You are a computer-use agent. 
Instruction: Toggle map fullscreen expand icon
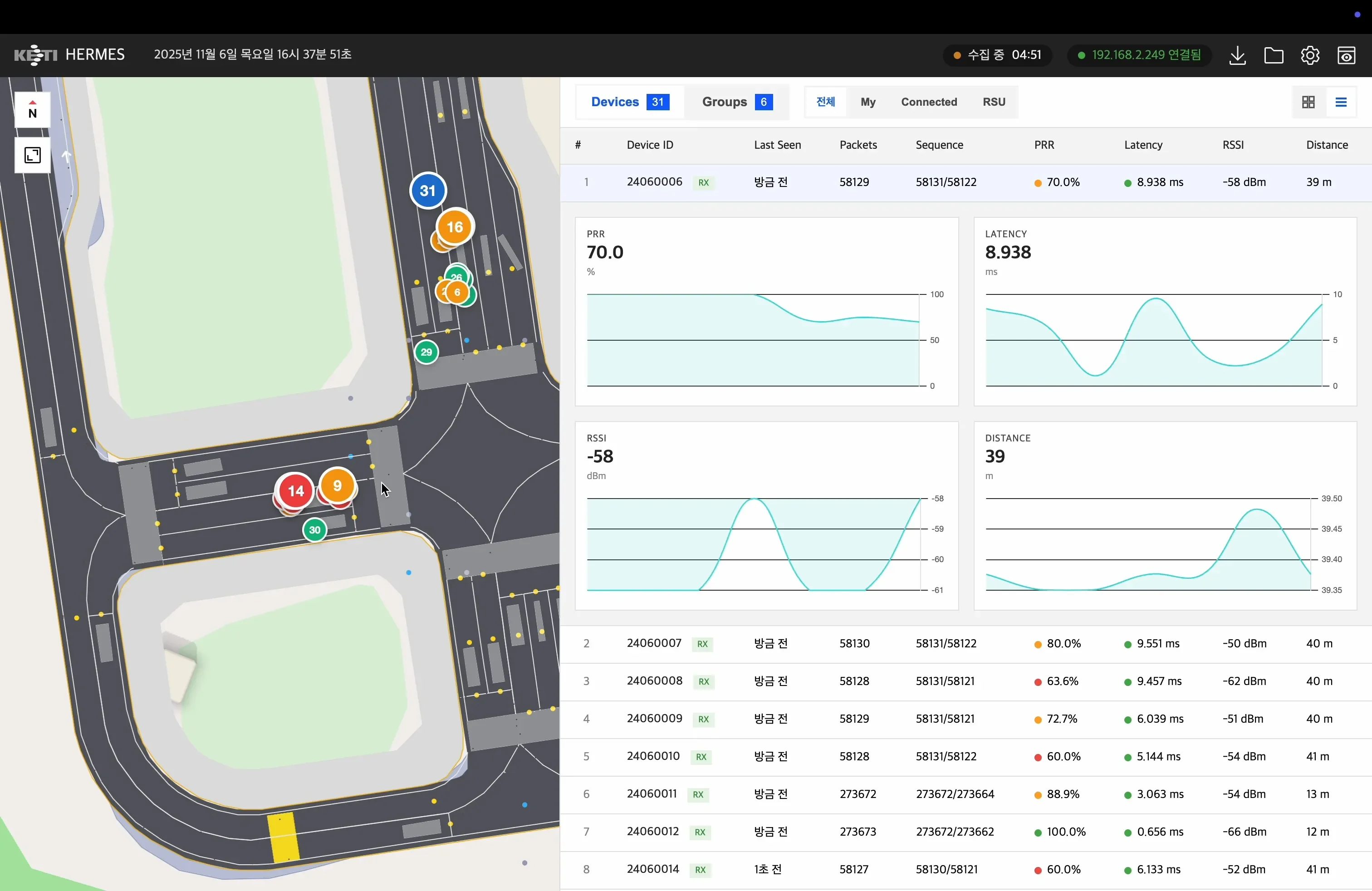tap(32, 155)
